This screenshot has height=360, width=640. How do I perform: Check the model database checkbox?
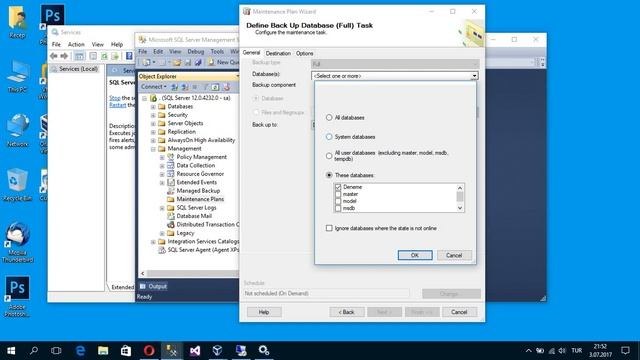pos(338,201)
